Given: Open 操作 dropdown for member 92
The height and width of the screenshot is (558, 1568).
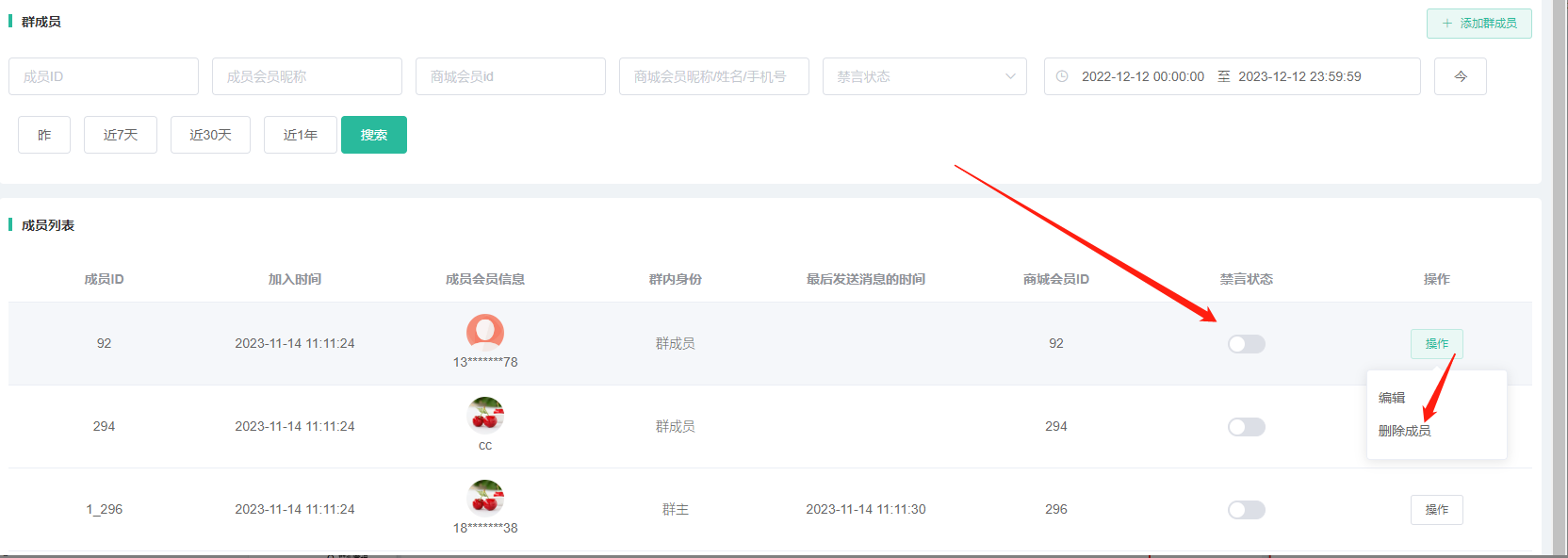Looking at the screenshot, I should pyautogui.click(x=1436, y=344).
